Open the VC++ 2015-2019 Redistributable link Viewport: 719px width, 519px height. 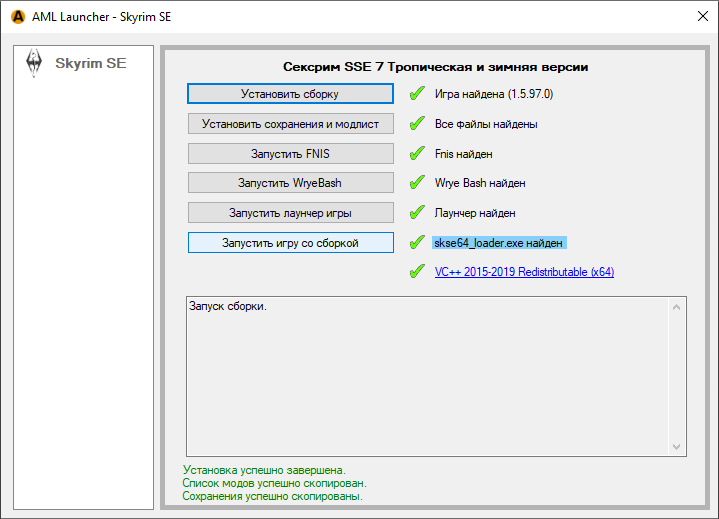[524, 272]
